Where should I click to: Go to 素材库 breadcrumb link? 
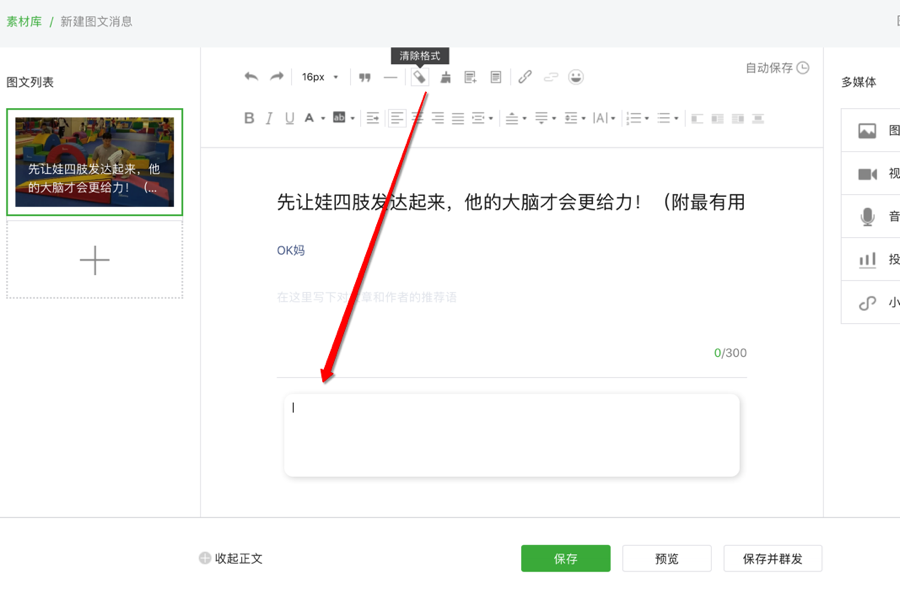[24, 22]
